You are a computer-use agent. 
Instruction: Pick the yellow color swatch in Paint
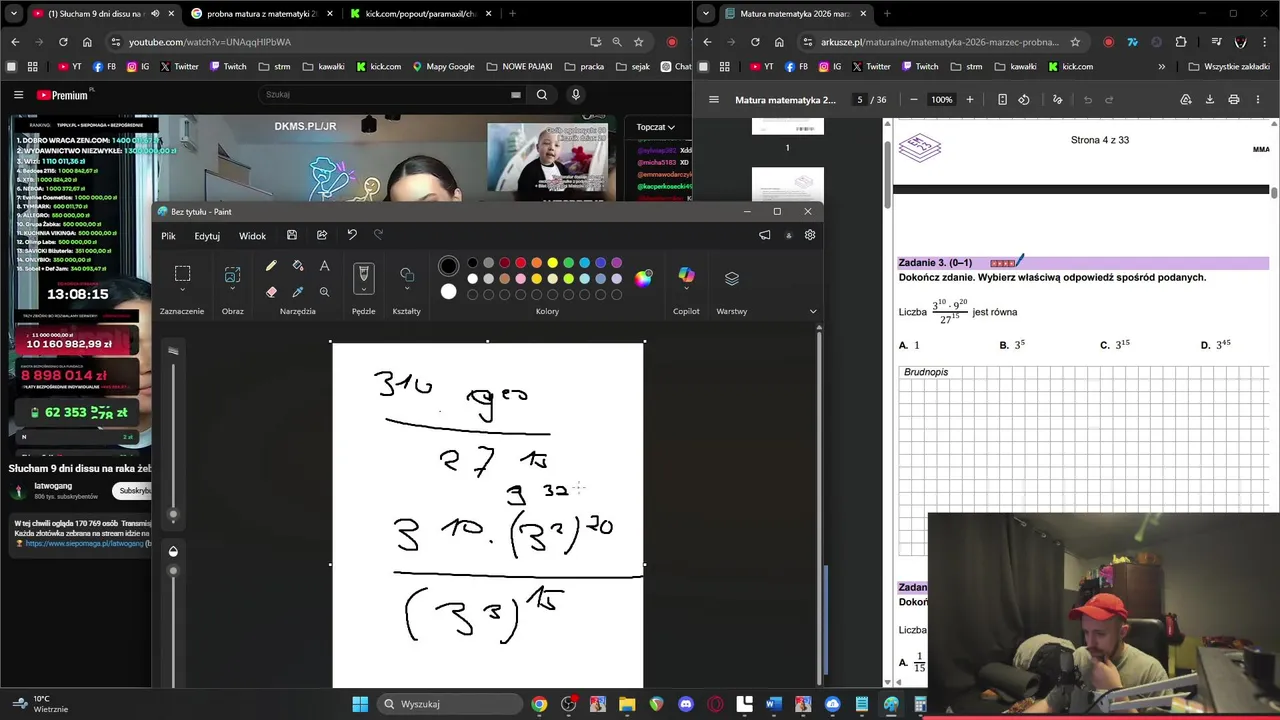(552, 263)
